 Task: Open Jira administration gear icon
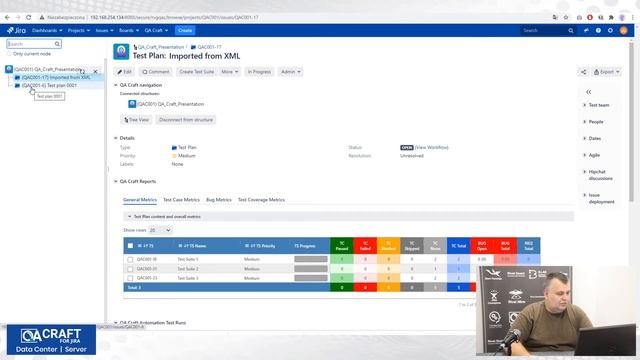pos(610,31)
